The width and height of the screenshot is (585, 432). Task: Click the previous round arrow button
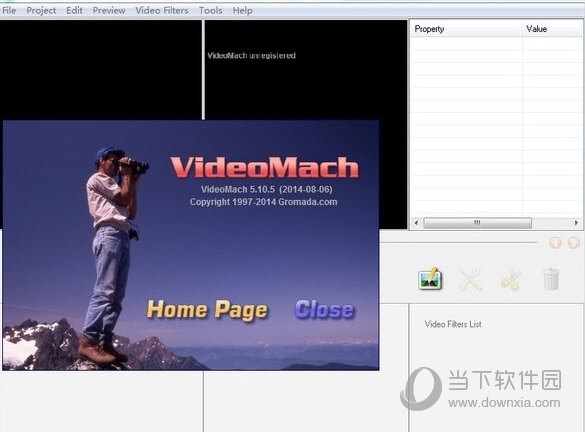[555, 243]
